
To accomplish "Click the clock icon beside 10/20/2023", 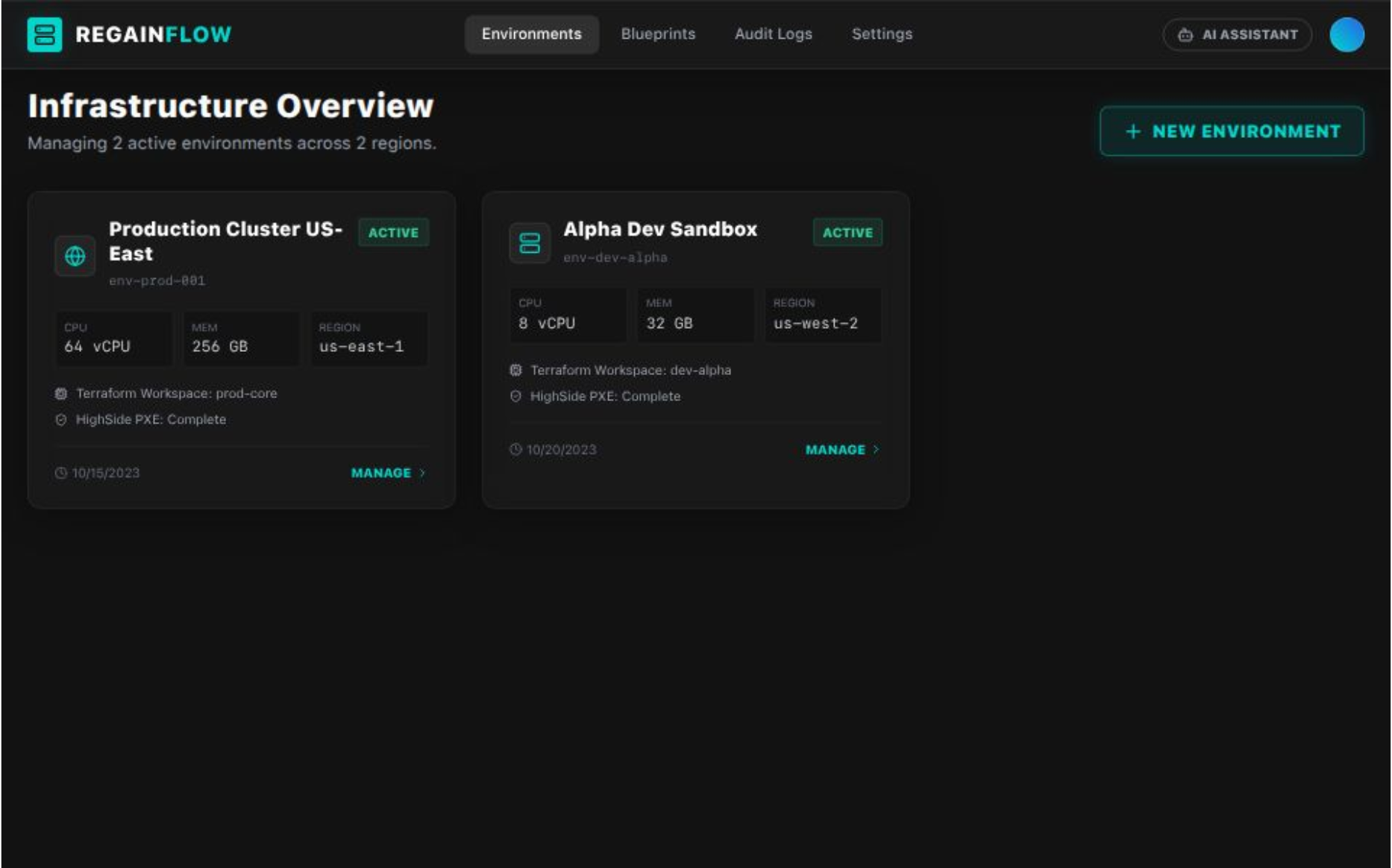I will [515, 449].
